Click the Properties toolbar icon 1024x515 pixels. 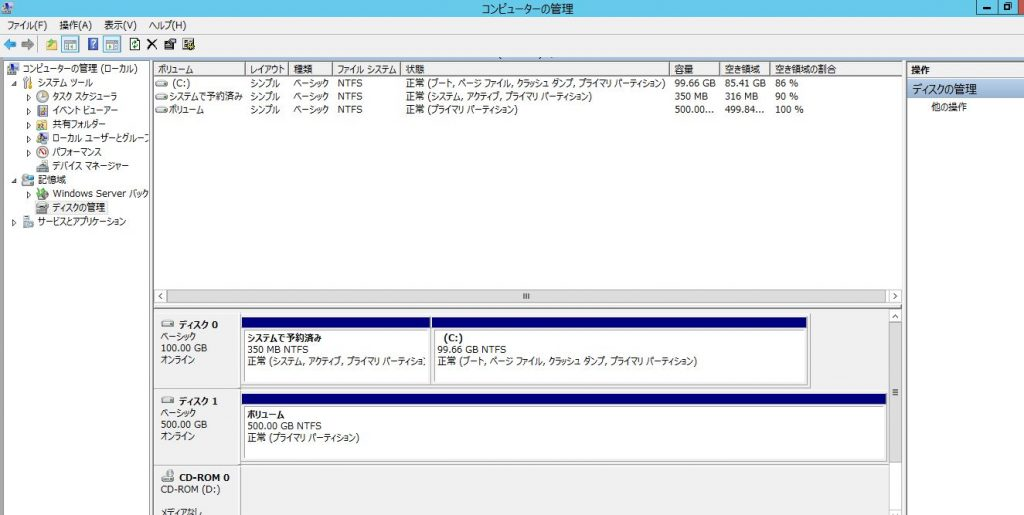click(x=170, y=44)
